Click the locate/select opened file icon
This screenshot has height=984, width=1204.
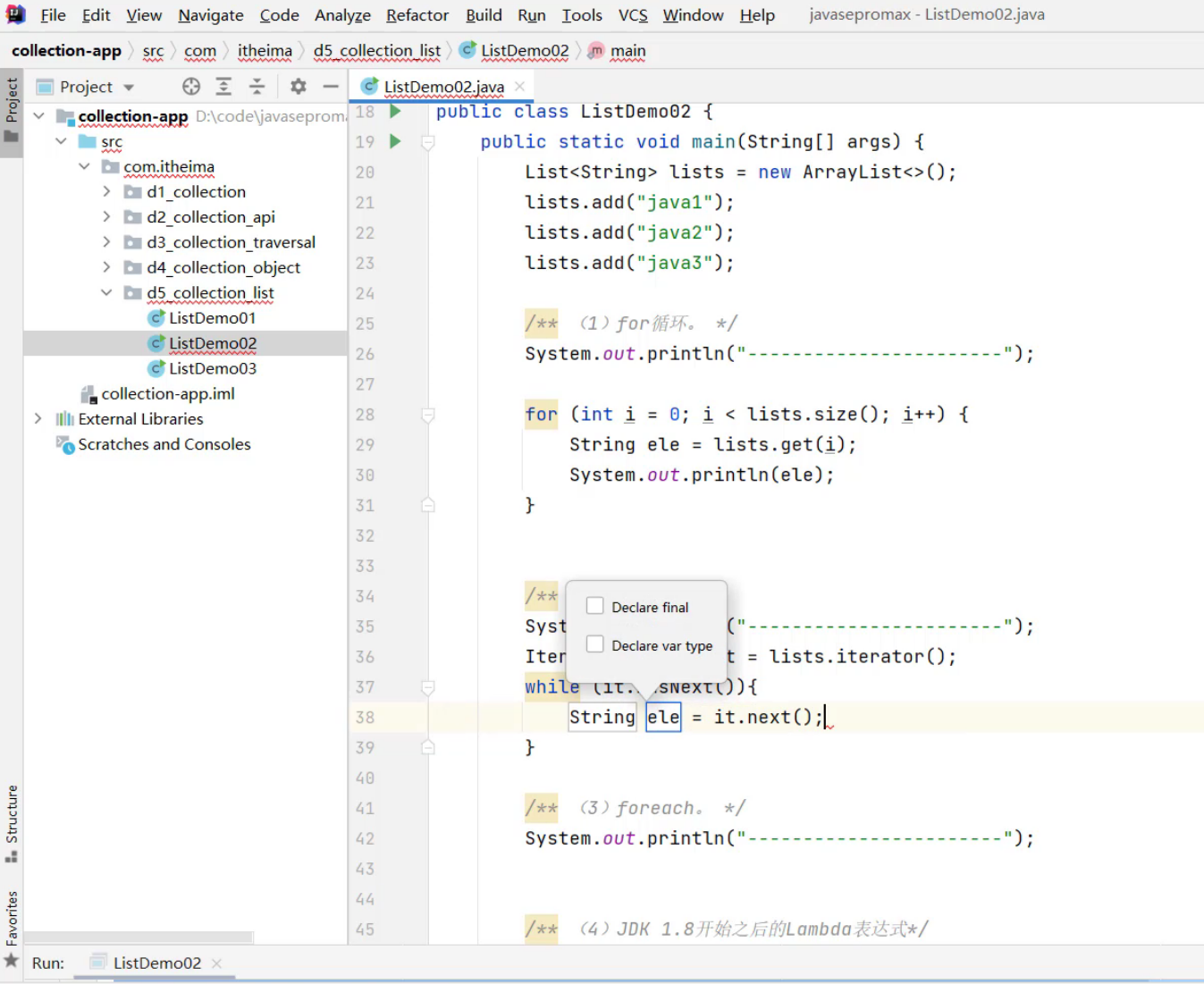(x=191, y=87)
